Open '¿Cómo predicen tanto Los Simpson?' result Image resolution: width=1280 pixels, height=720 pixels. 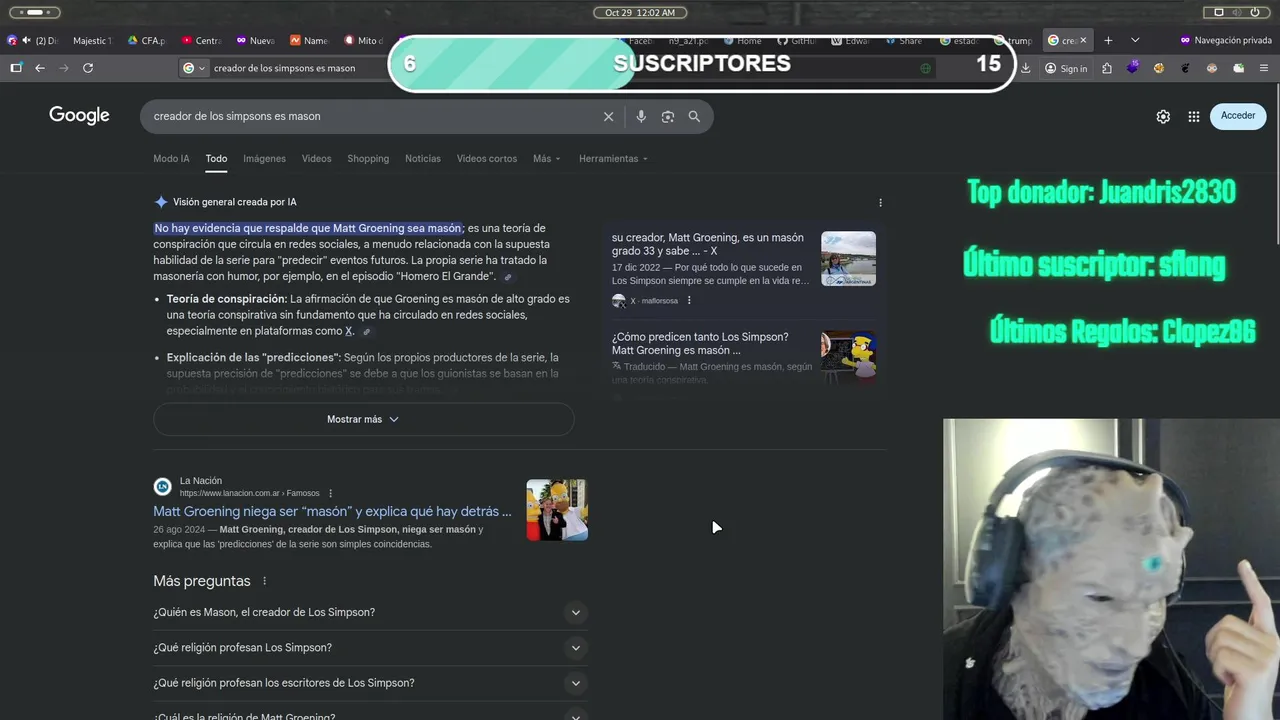pos(700,343)
